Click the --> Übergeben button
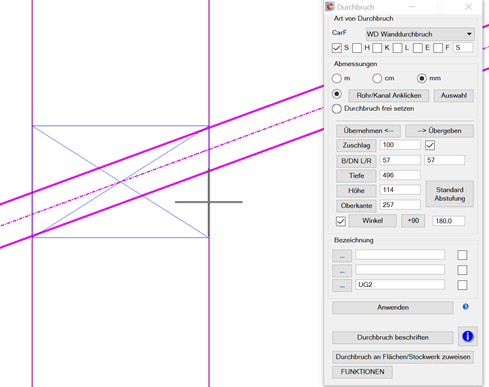489x387 pixels. pyautogui.click(x=439, y=131)
